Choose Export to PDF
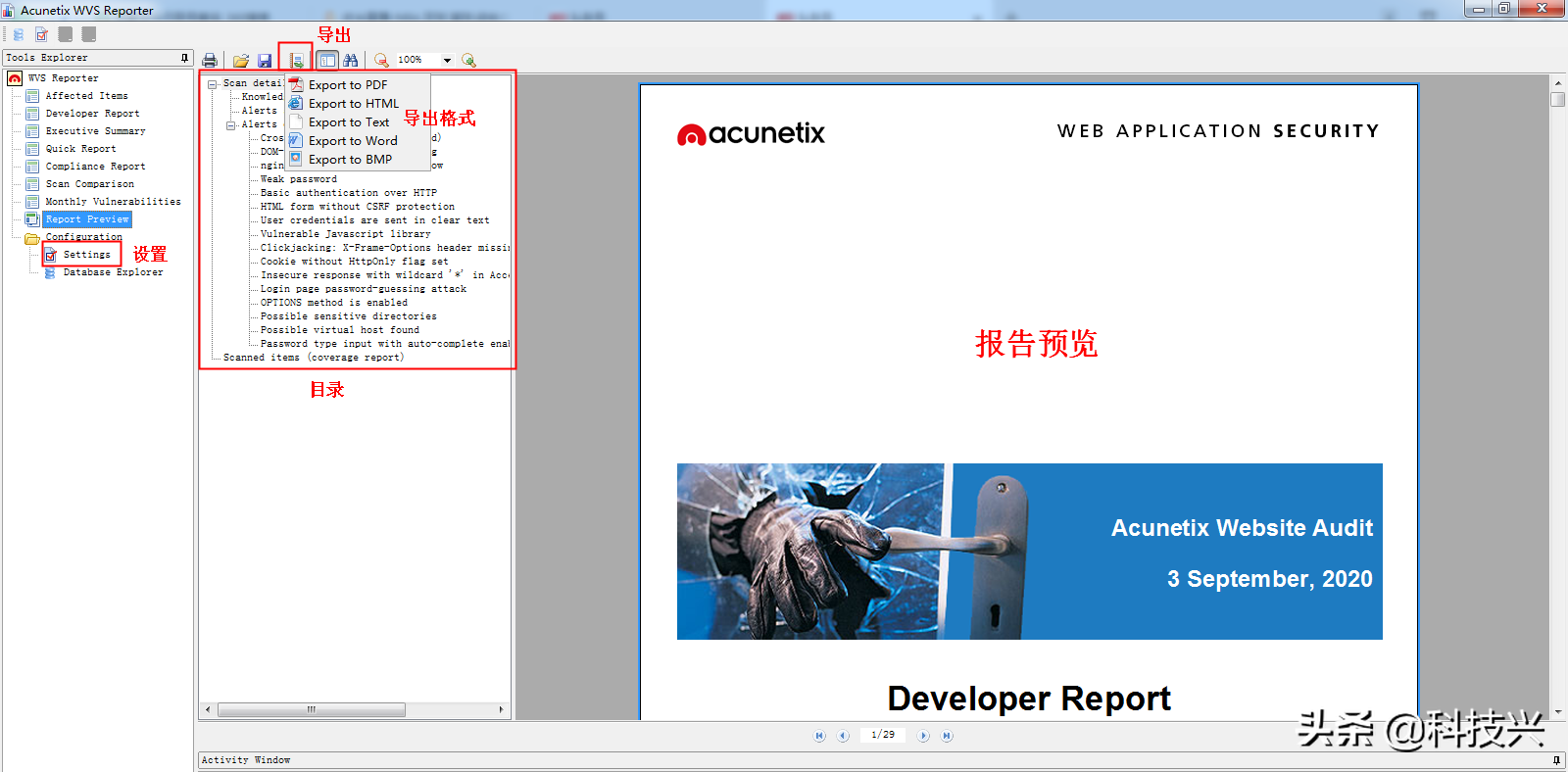The image size is (1568, 772). click(x=348, y=85)
